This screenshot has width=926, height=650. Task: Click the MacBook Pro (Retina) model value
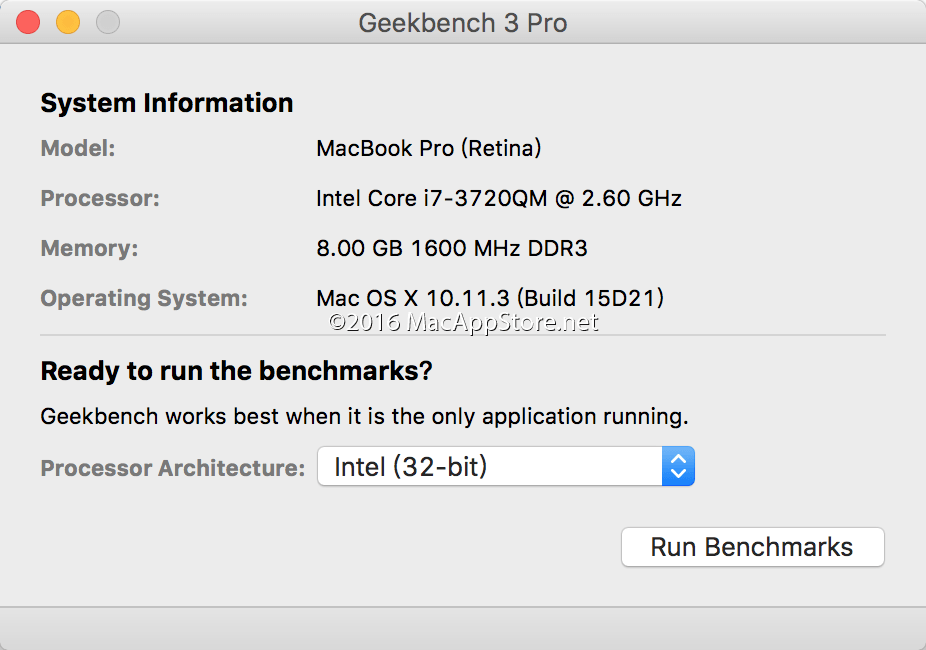point(428,149)
